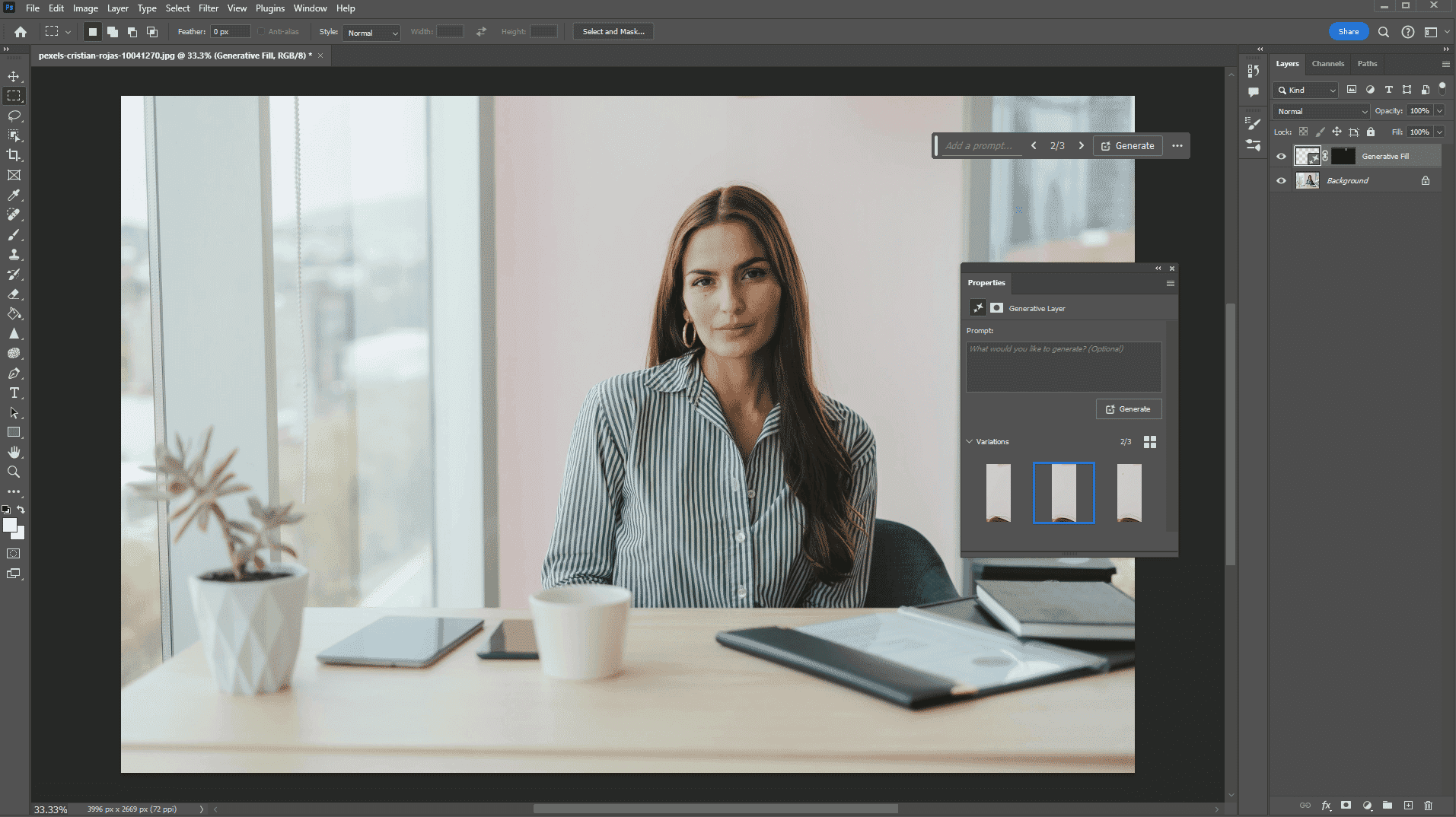This screenshot has height=817, width=1456.
Task: Select the Hand tool
Action: (14, 453)
